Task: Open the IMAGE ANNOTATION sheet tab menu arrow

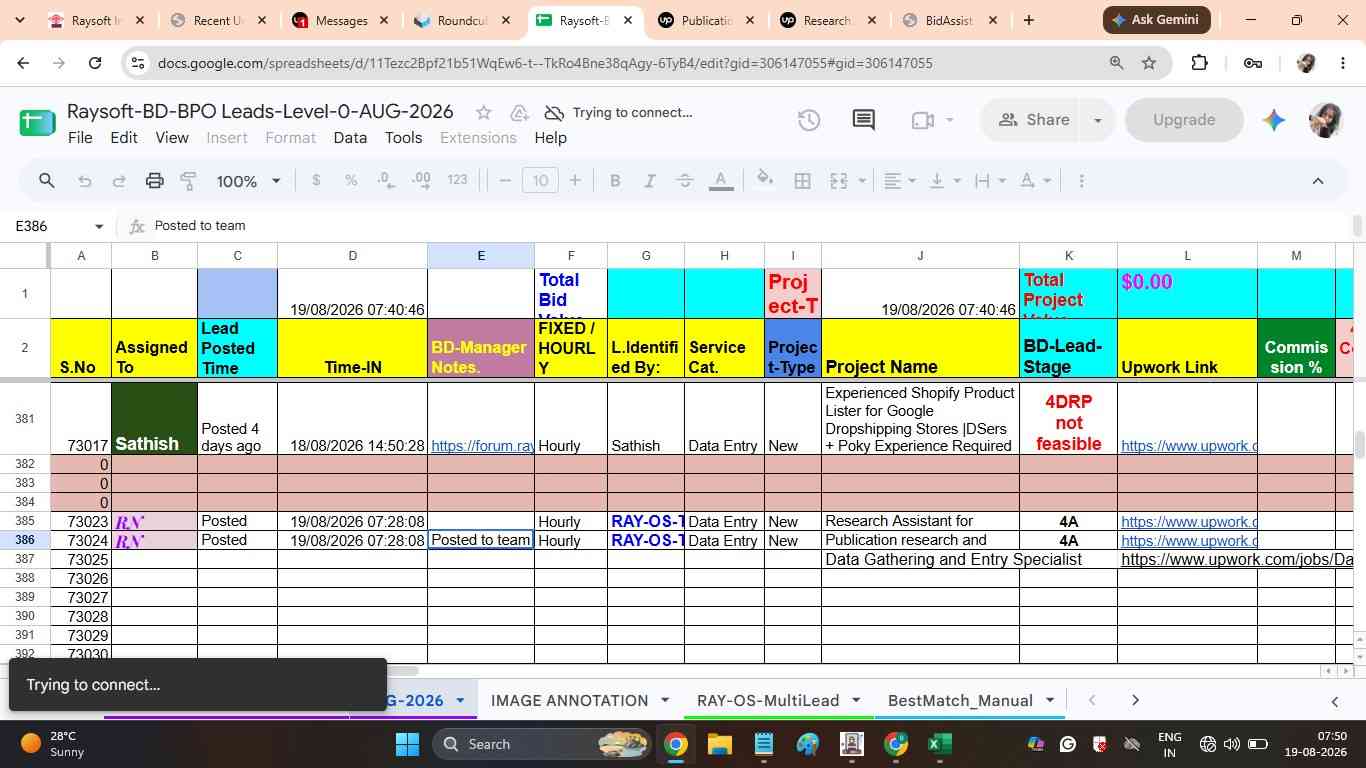Action: [x=664, y=701]
